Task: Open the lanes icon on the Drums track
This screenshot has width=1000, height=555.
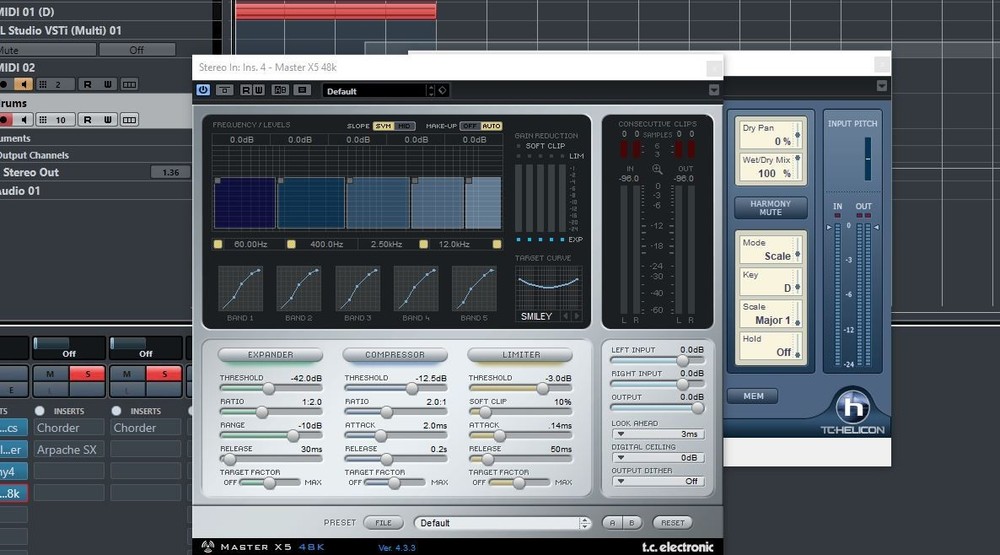Action: click(x=129, y=120)
